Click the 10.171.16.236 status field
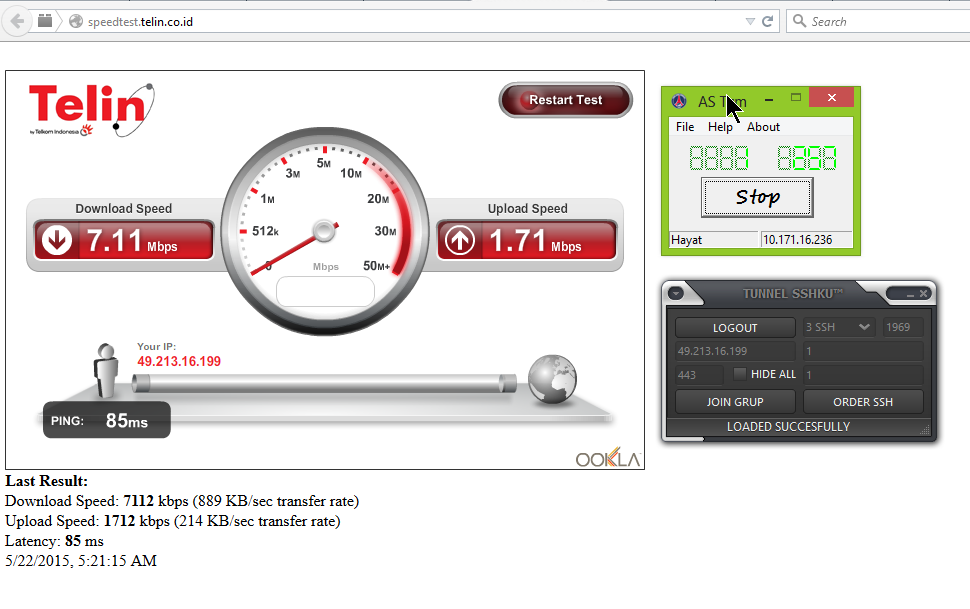 tap(806, 240)
